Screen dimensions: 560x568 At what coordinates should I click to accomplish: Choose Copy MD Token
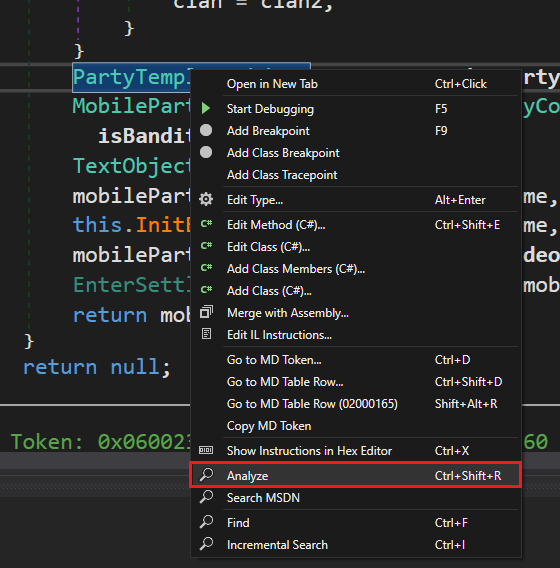tap(356, 426)
